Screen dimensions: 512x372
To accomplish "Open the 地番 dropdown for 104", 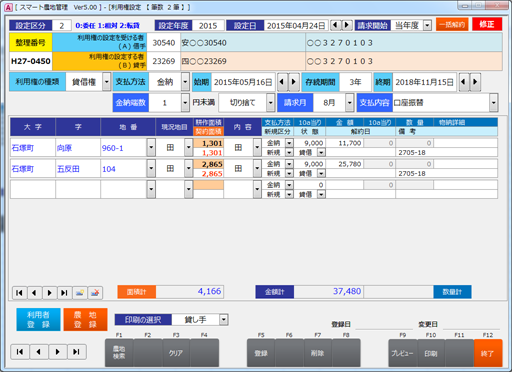I will point(151,169).
